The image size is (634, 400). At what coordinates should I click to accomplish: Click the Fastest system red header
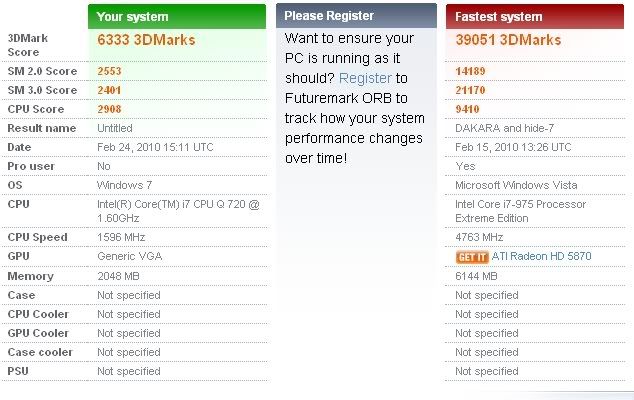click(535, 17)
